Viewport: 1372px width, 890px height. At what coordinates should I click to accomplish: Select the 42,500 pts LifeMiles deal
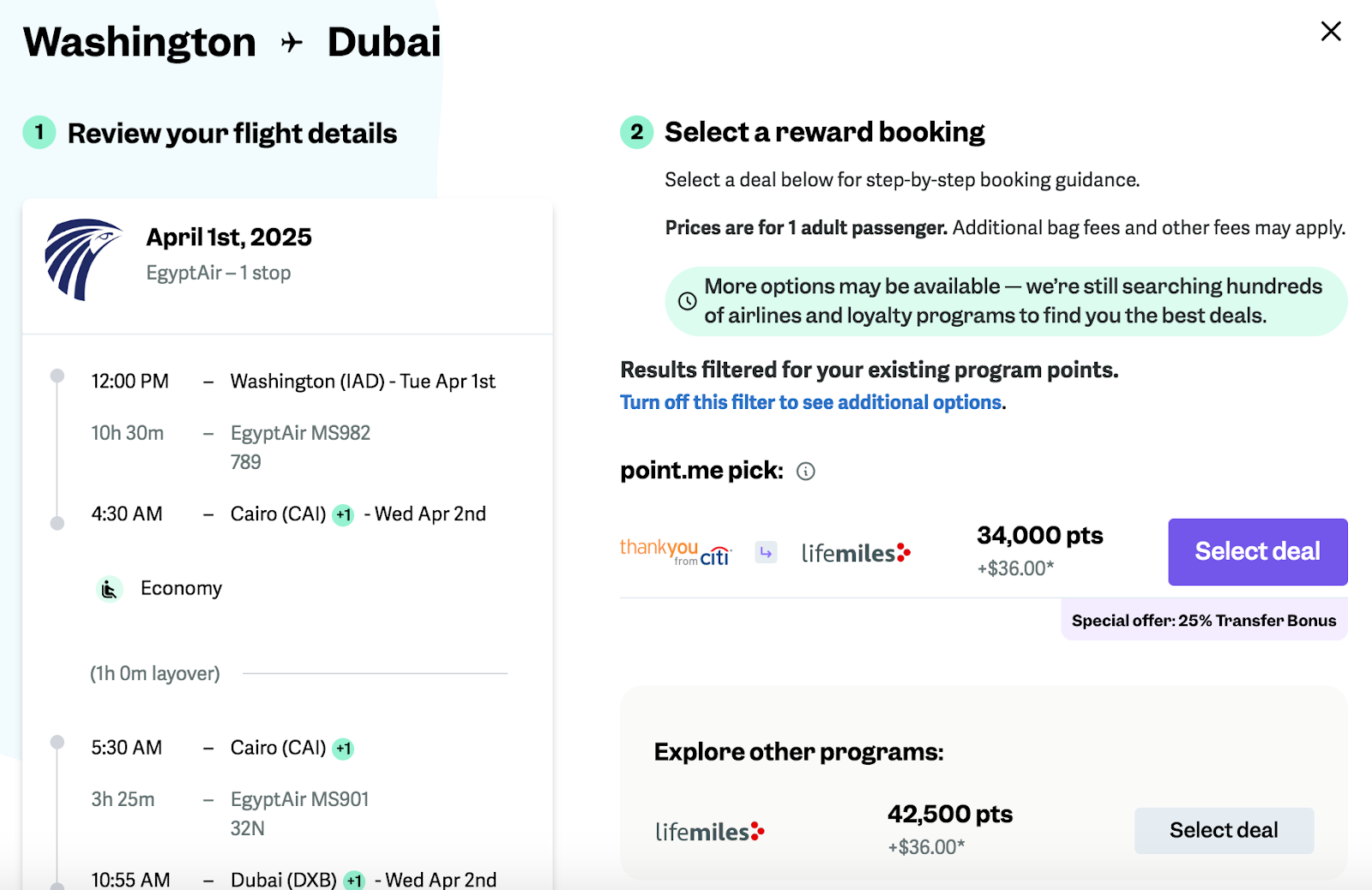point(1224,830)
